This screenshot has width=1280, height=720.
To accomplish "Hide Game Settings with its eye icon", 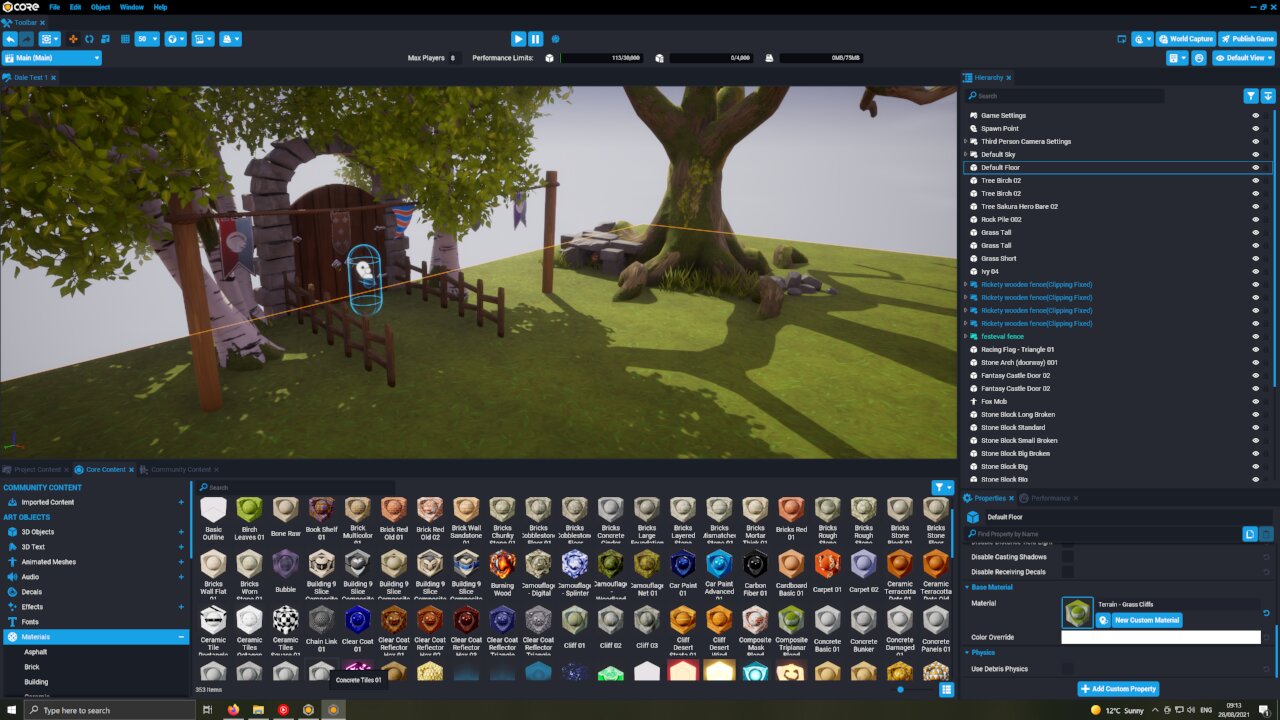I will click(1255, 115).
